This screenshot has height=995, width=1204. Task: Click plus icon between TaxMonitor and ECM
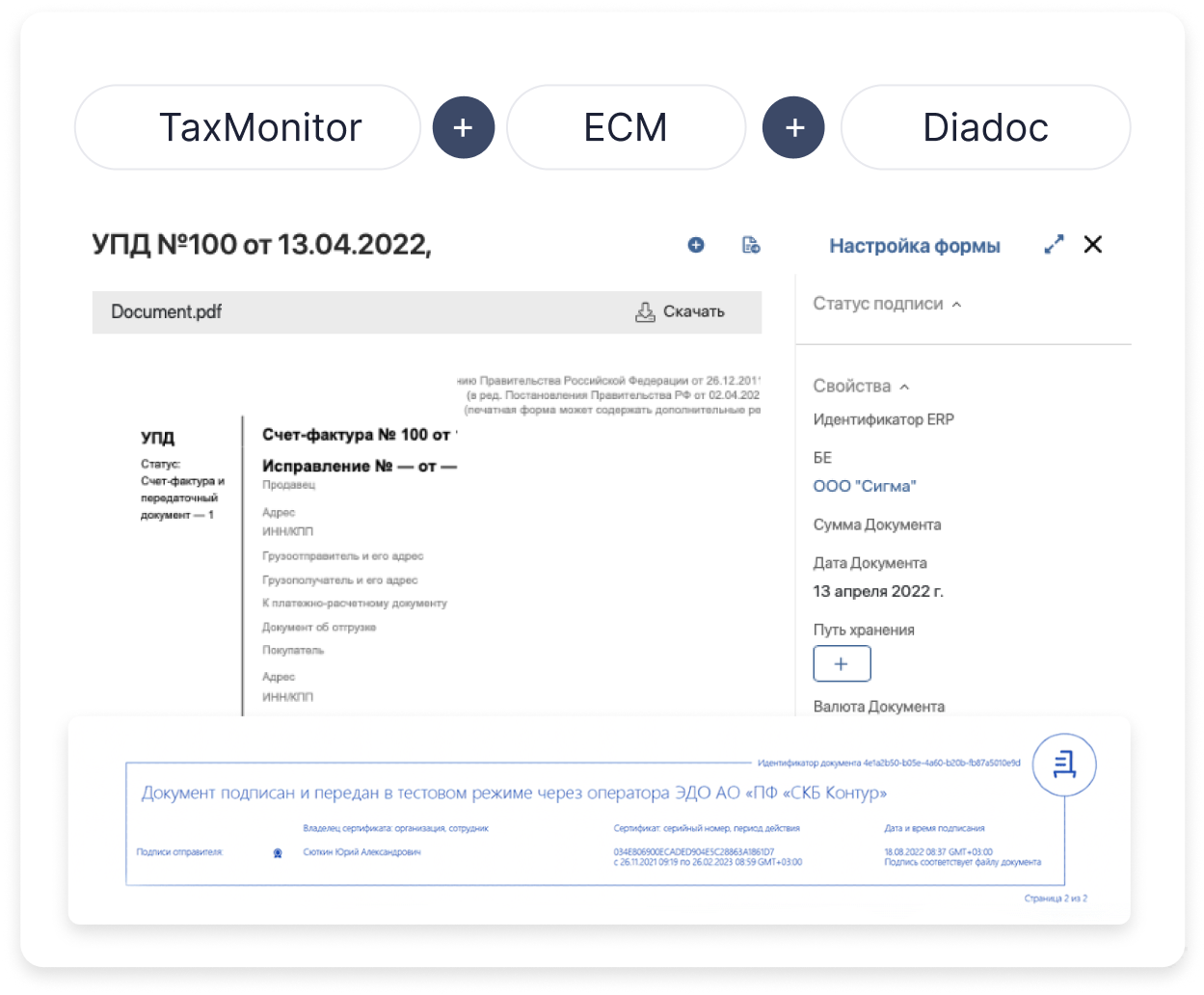click(464, 127)
